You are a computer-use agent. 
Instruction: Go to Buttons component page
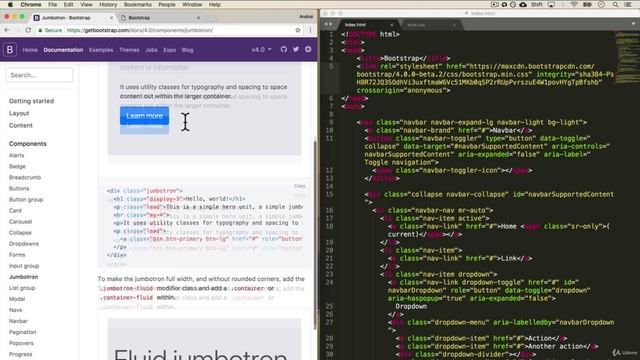pos(19,188)
